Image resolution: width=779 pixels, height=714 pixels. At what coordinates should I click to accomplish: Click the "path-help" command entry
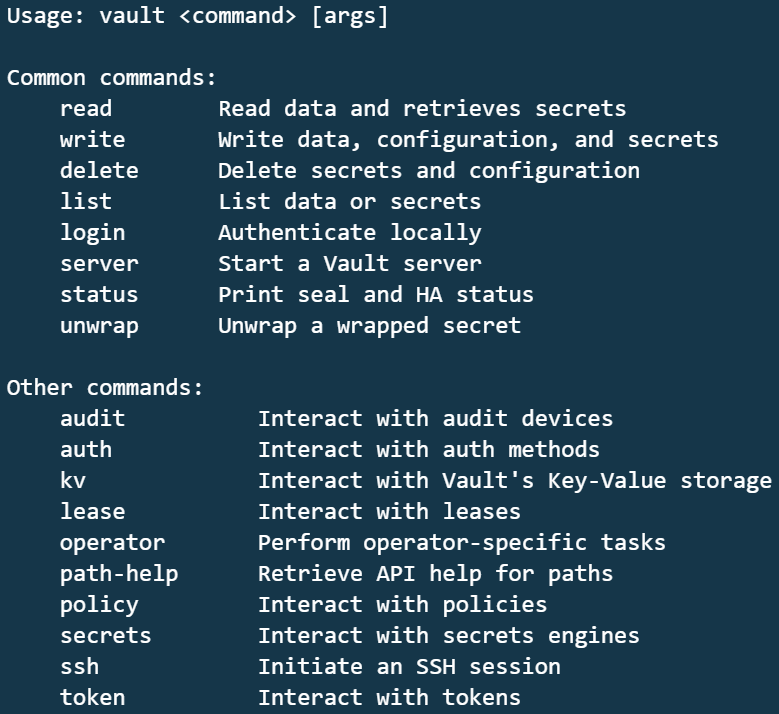[x=119, y=573]
